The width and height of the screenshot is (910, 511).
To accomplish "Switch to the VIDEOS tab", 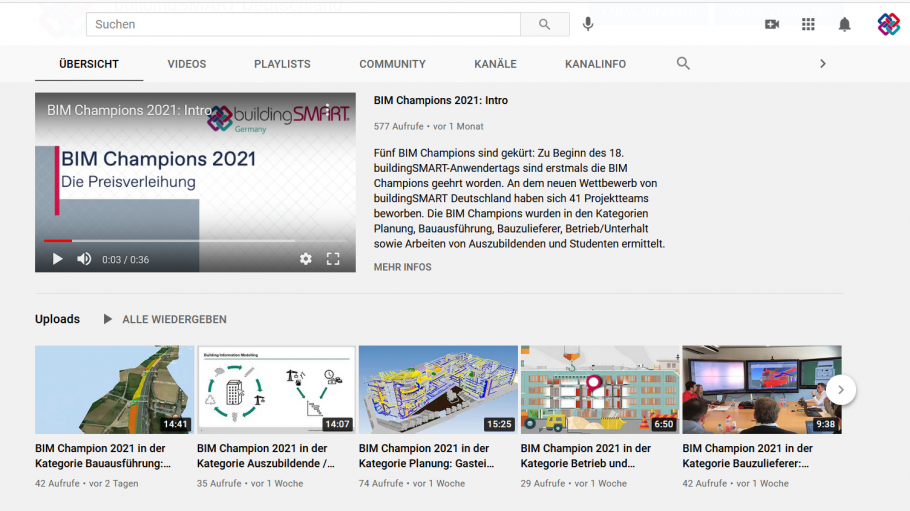I will click(187, 64).
